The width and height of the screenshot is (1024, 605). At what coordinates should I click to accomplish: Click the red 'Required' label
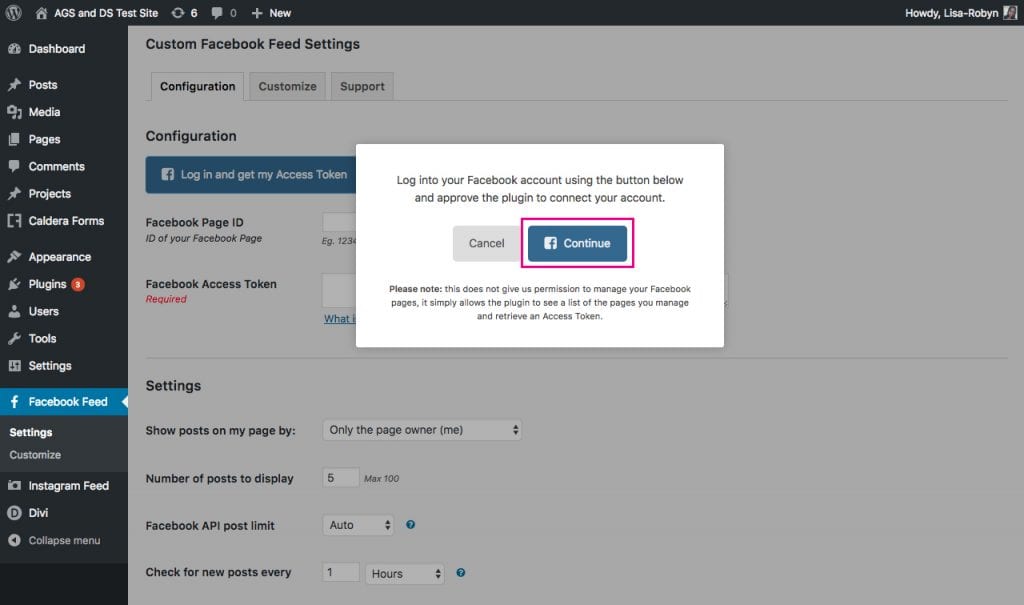click(166, 299)
